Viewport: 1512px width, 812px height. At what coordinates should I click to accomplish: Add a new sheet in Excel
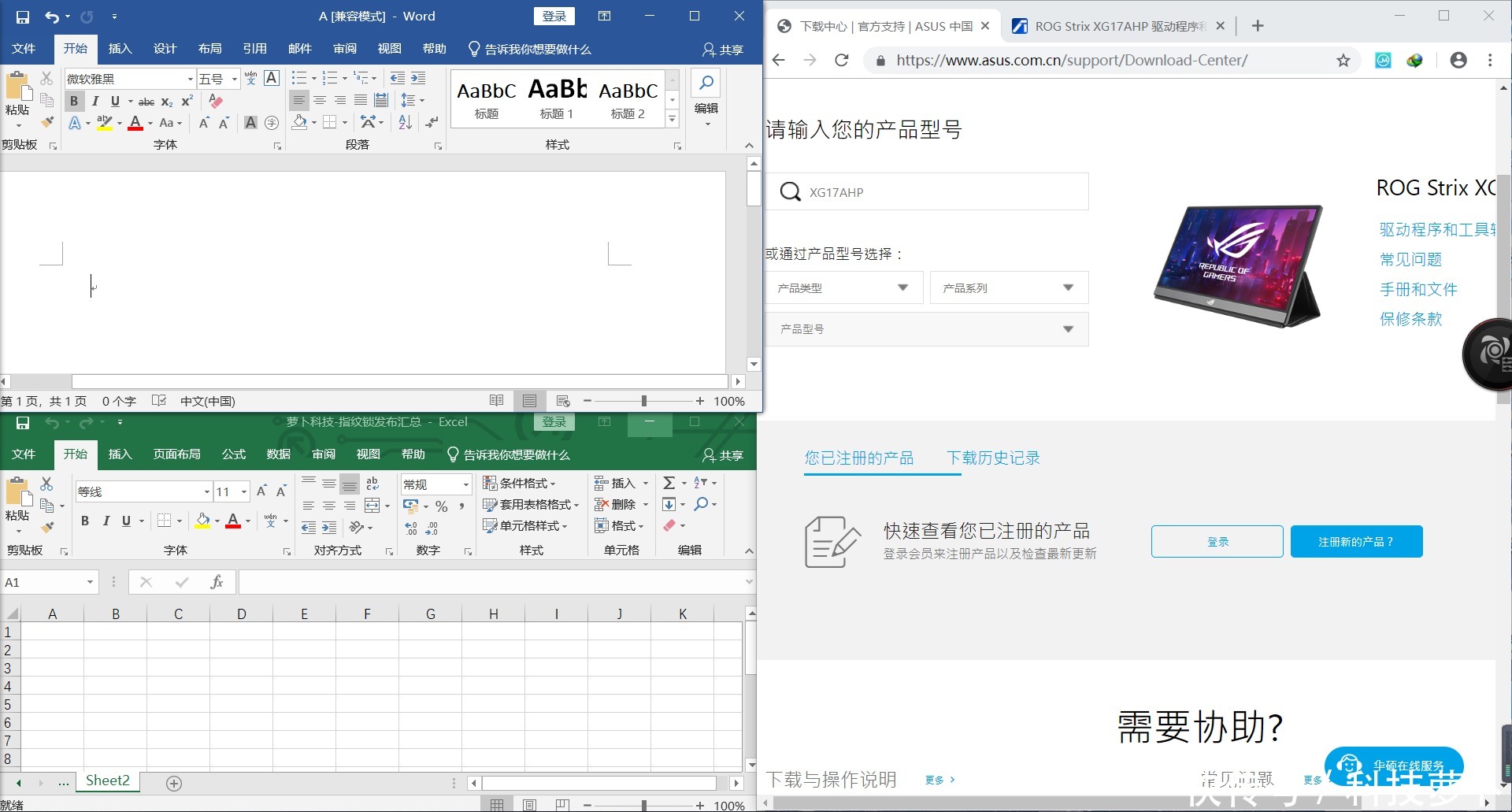[174, 783]
